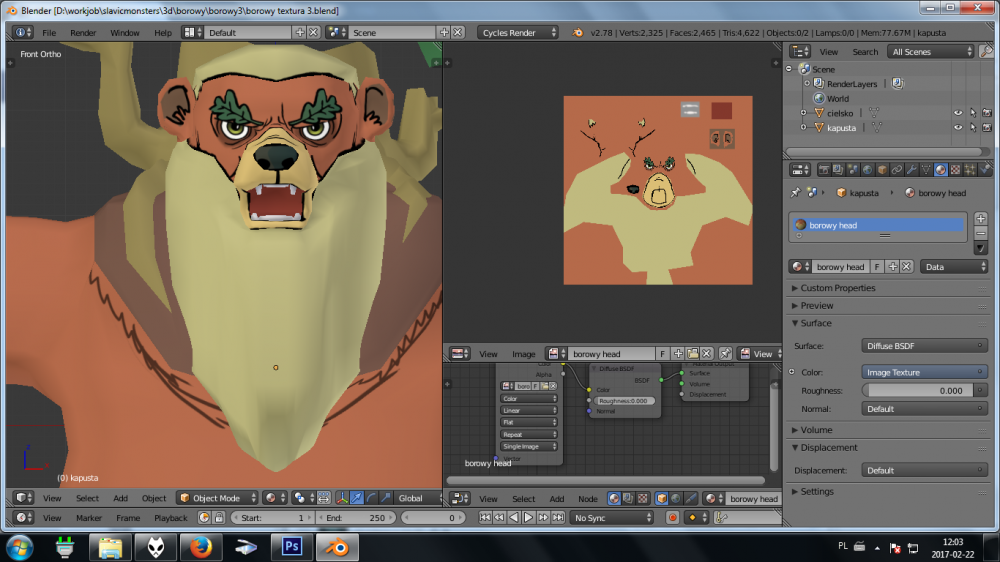Image resolution: width=1000 pixels, height=562 pixels.
Task: Expand the Volume panel
Action: [816, 430]
